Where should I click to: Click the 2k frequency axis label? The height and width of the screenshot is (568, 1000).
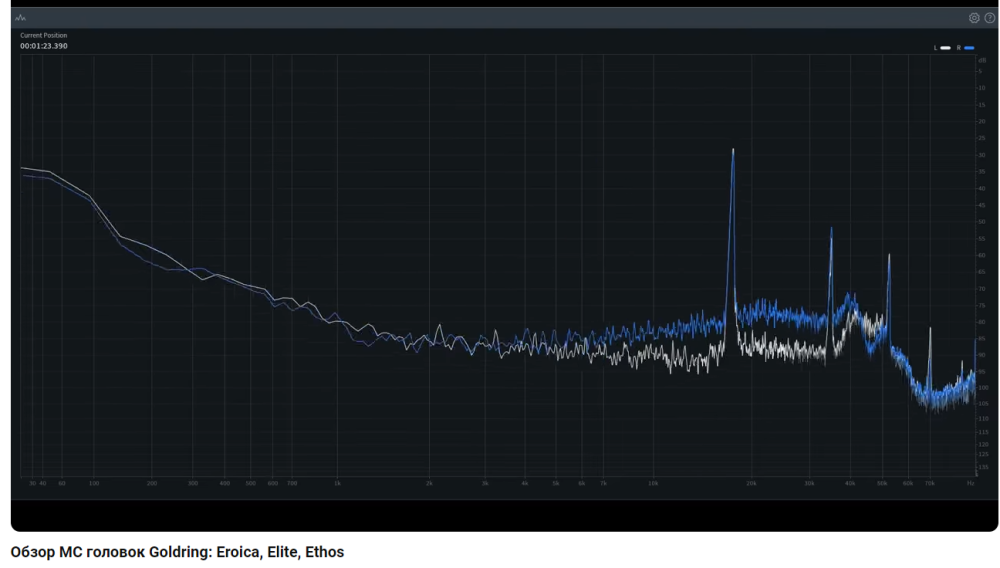tap(429, 483)
